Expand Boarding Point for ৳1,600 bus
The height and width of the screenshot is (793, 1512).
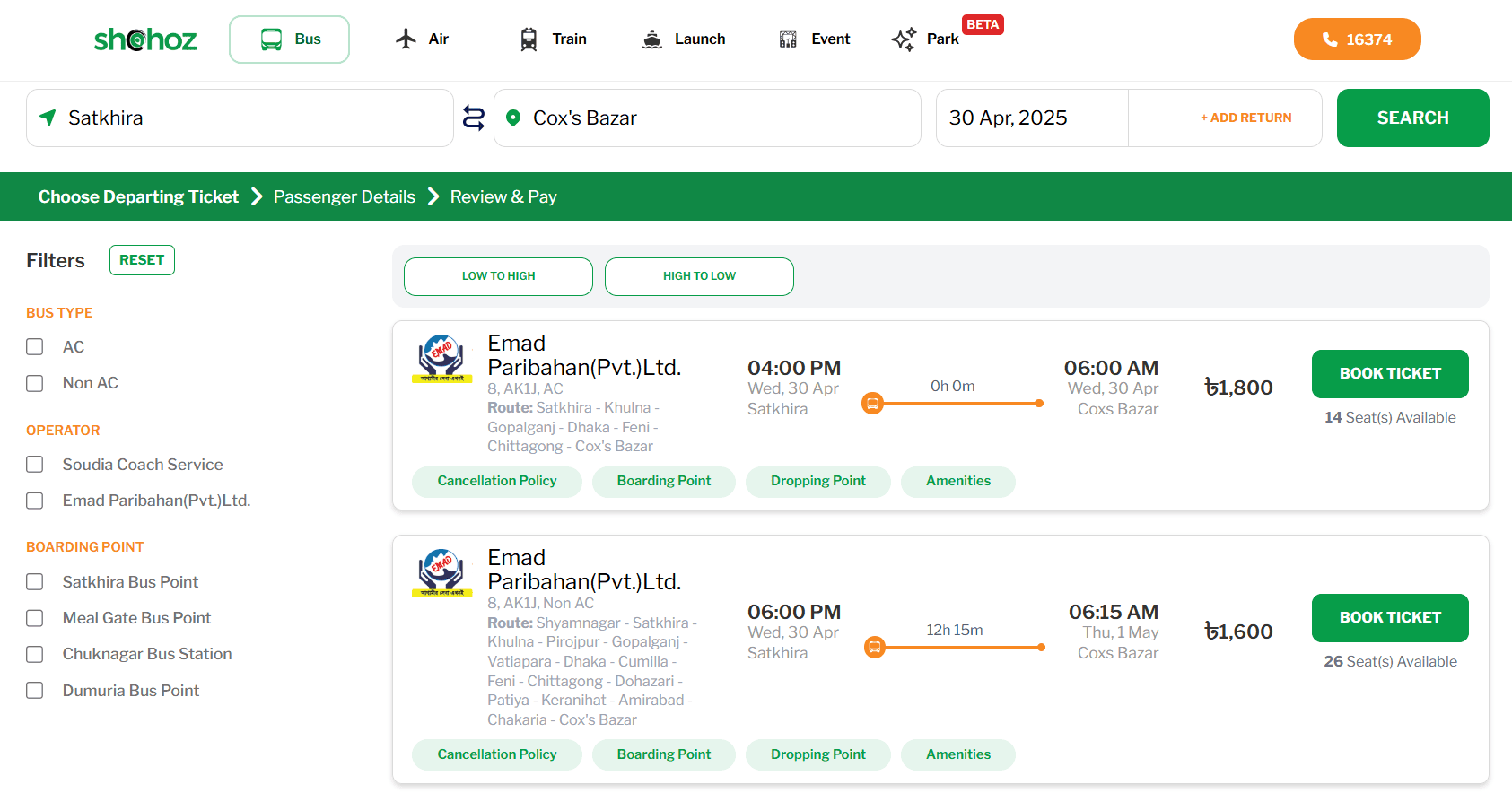coord(664,755)
